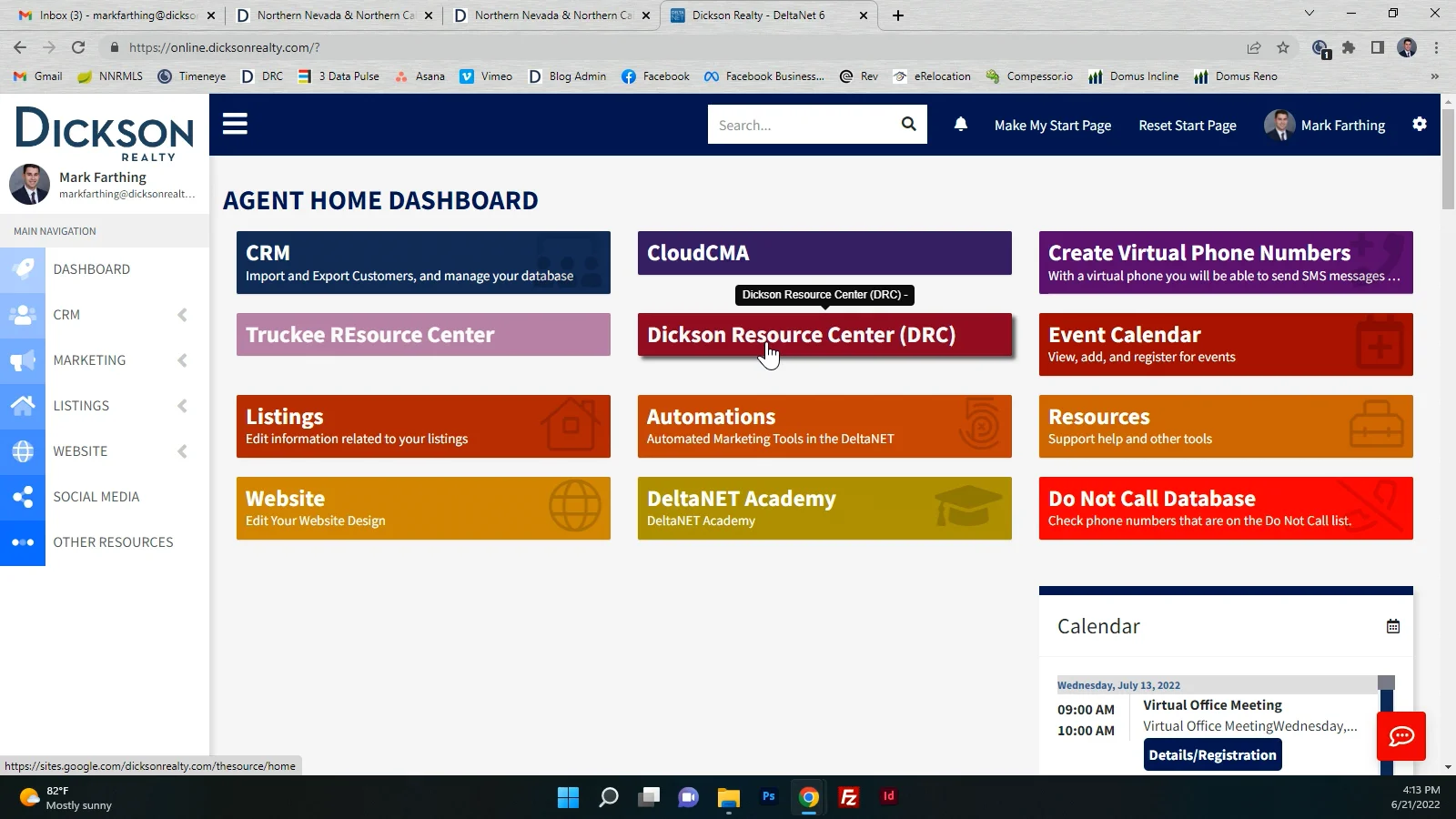Open the CloudCMA tile
This screenshot has width=1456, height=819.
click(x=824, y=253)
